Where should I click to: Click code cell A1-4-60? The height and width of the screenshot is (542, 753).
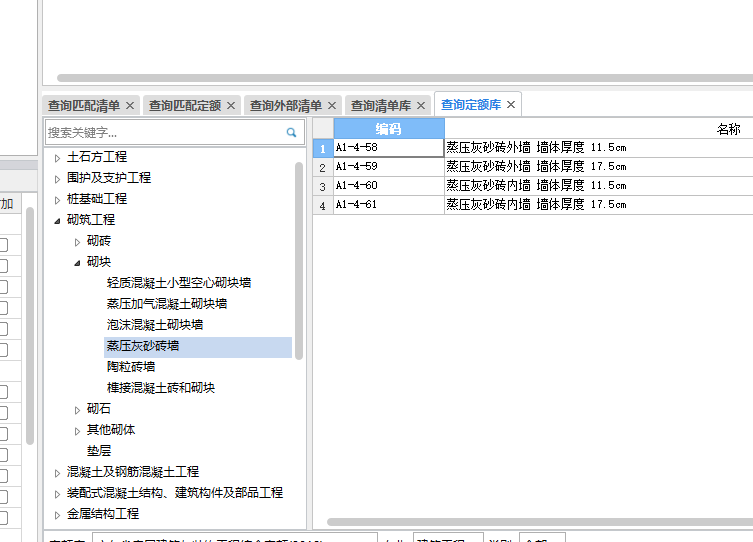click(x=389, y=186)
